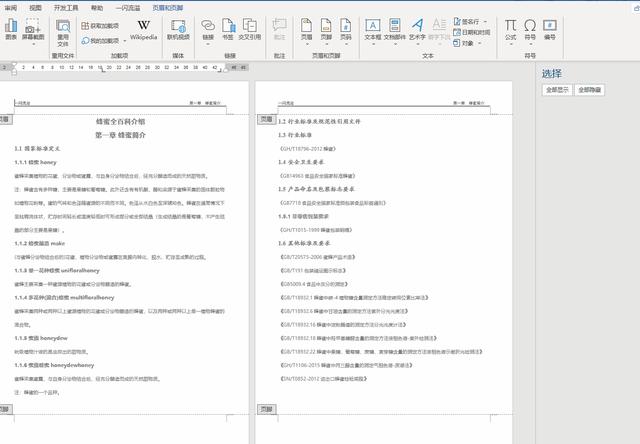Image resolution: width=640 pixels, height=444 pixels.
Task: Insert a 签名行 signature line
Action: (x=467, y=21)
